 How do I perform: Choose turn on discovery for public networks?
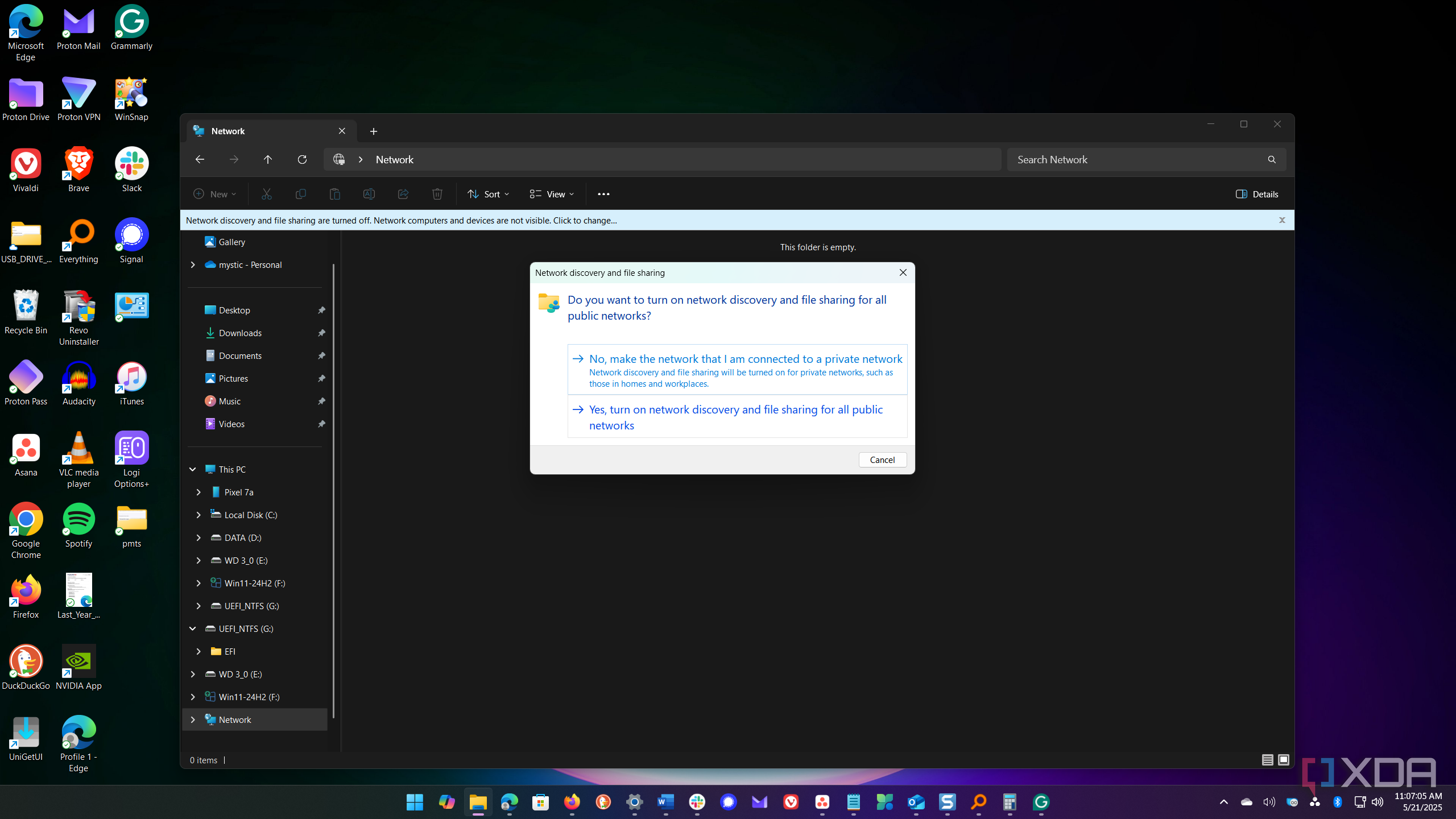[737, 417]
